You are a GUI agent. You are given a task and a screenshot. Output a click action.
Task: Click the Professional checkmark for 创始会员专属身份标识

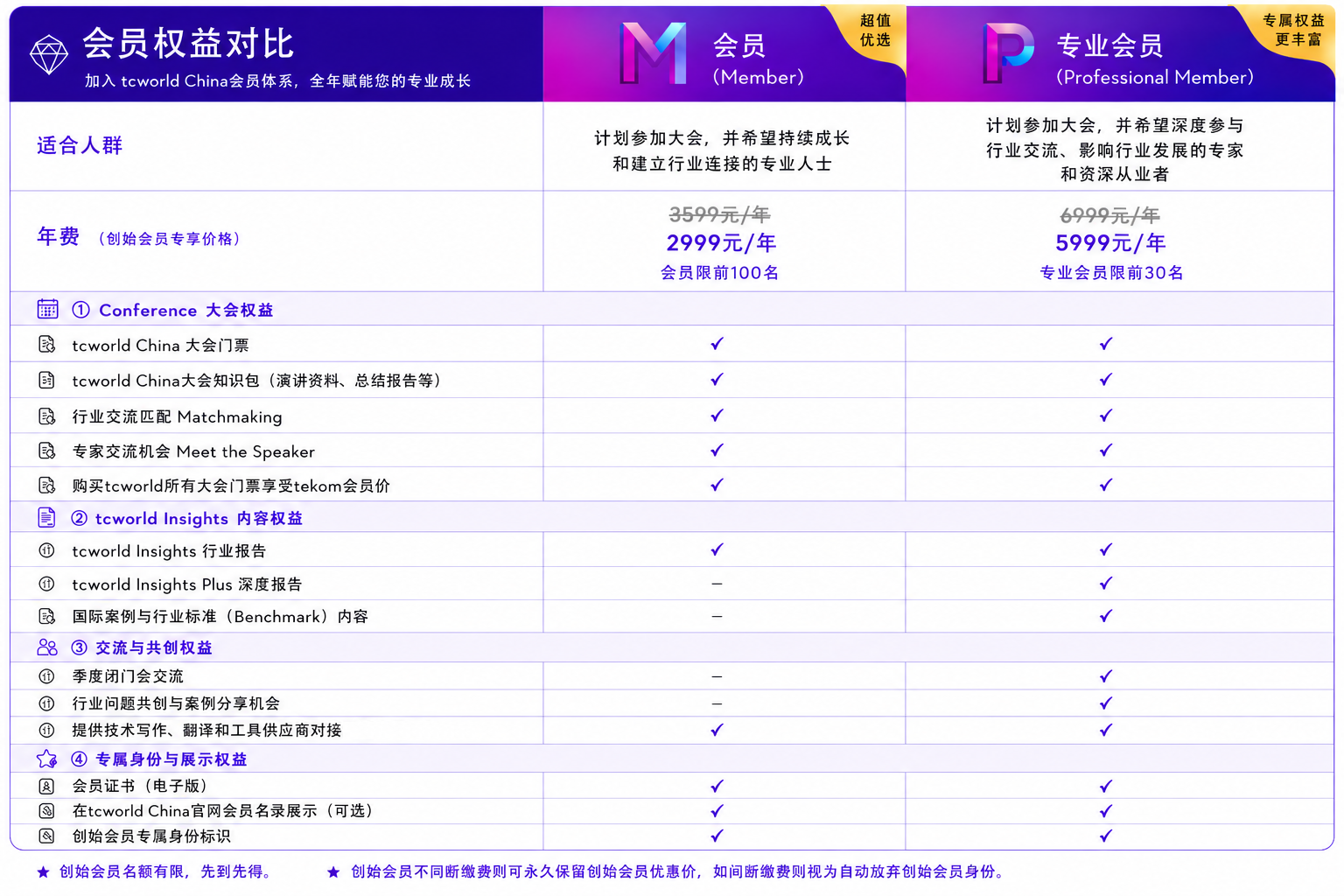(x=1106, y=836)
